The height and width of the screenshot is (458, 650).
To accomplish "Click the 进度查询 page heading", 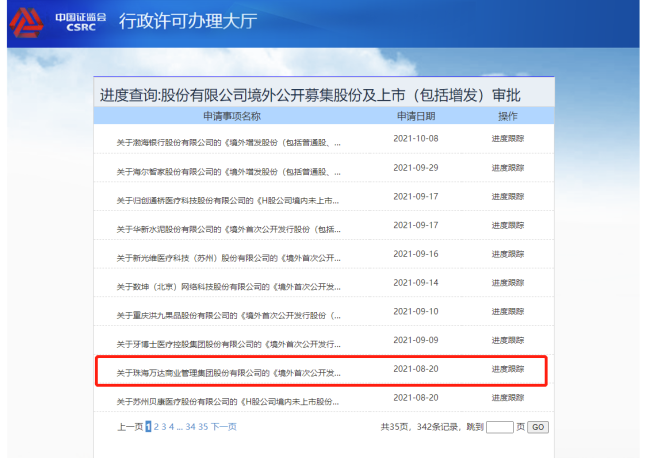I will tap(310, 95).
